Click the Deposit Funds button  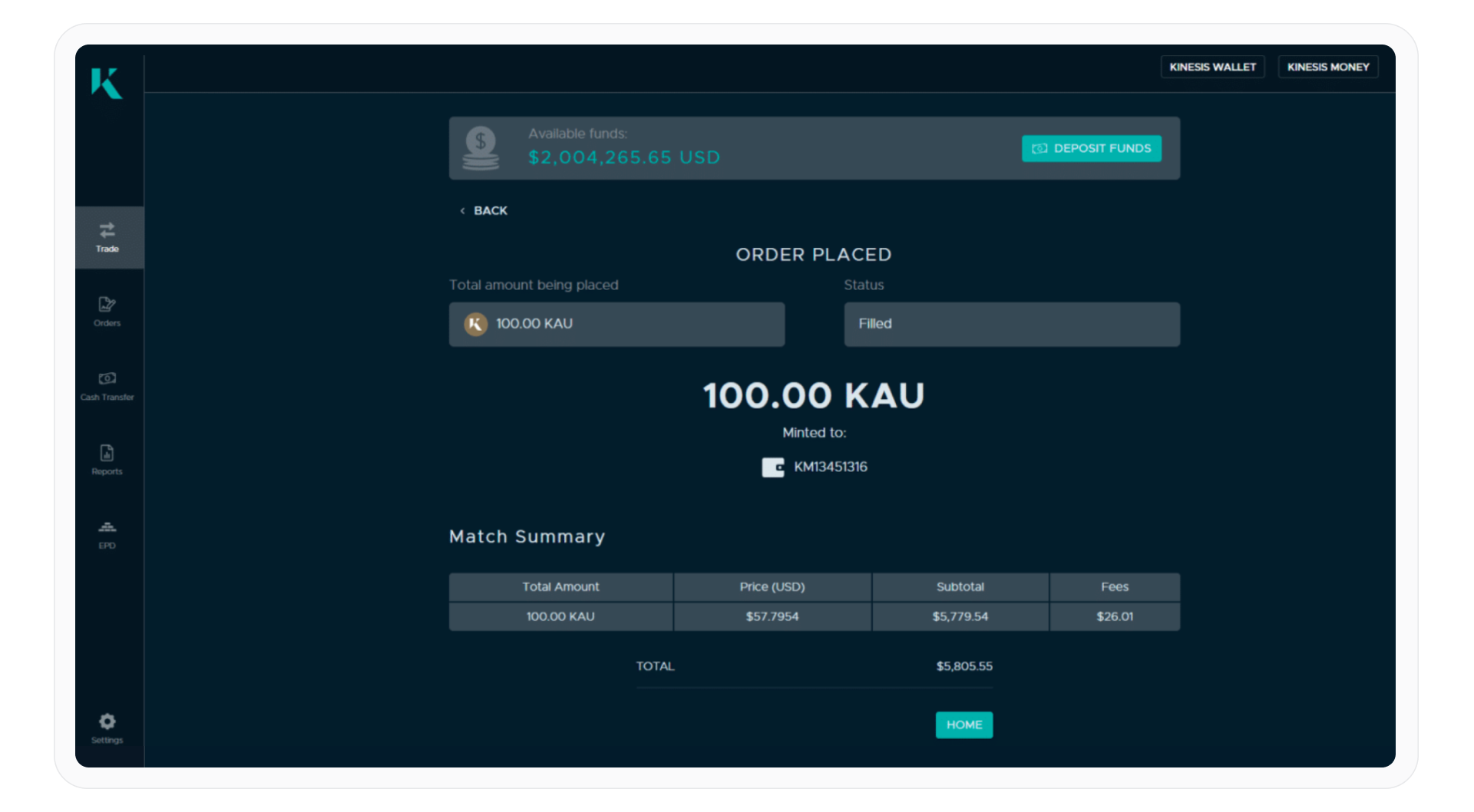click(1092, 148)
